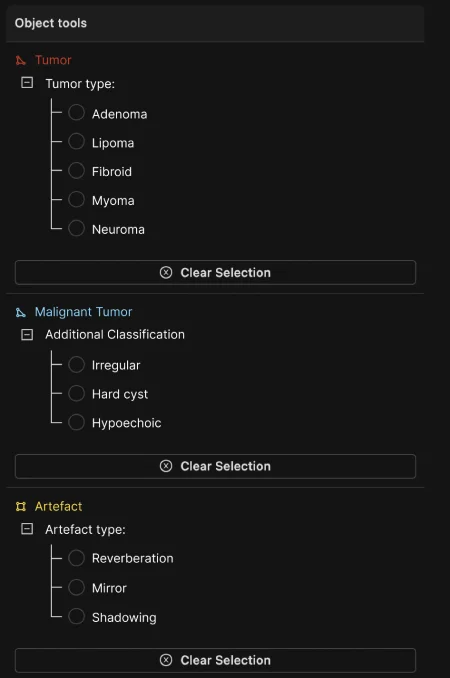Collapse the Additional Classification section
This screenshot has width=450, height=678.
[27, 334]
